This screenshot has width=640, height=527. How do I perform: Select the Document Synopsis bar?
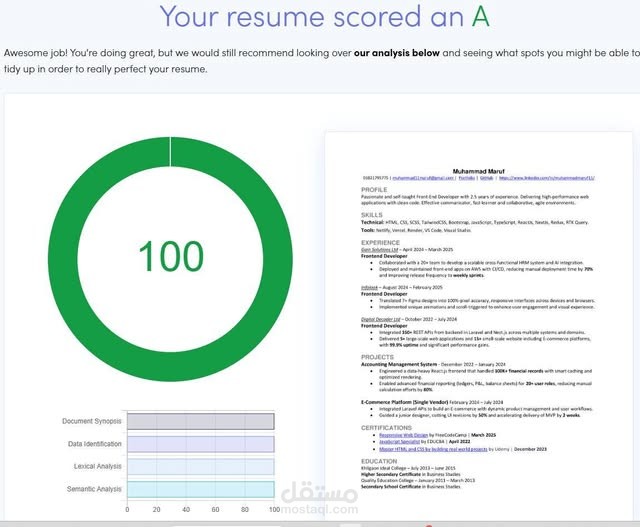pos(200,421)
